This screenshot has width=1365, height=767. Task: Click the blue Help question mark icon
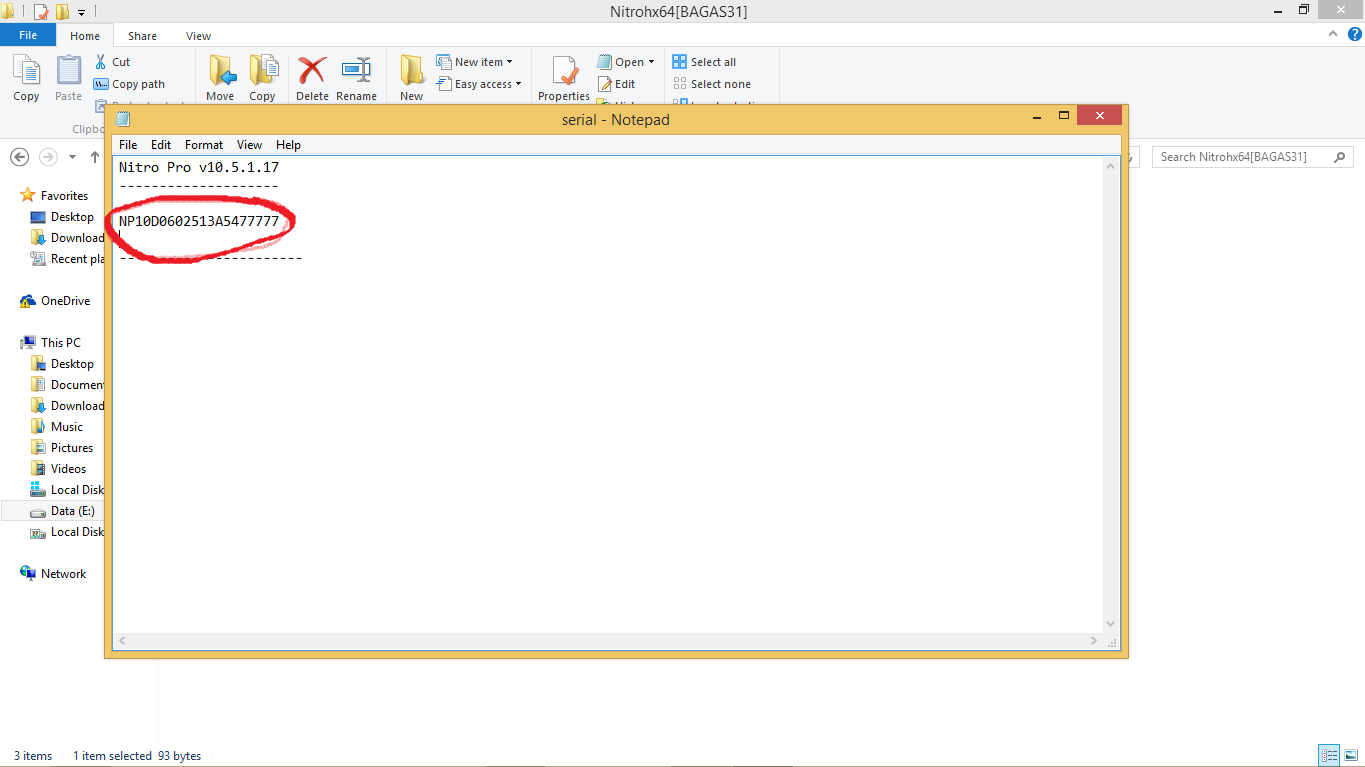click(1355, 34)
